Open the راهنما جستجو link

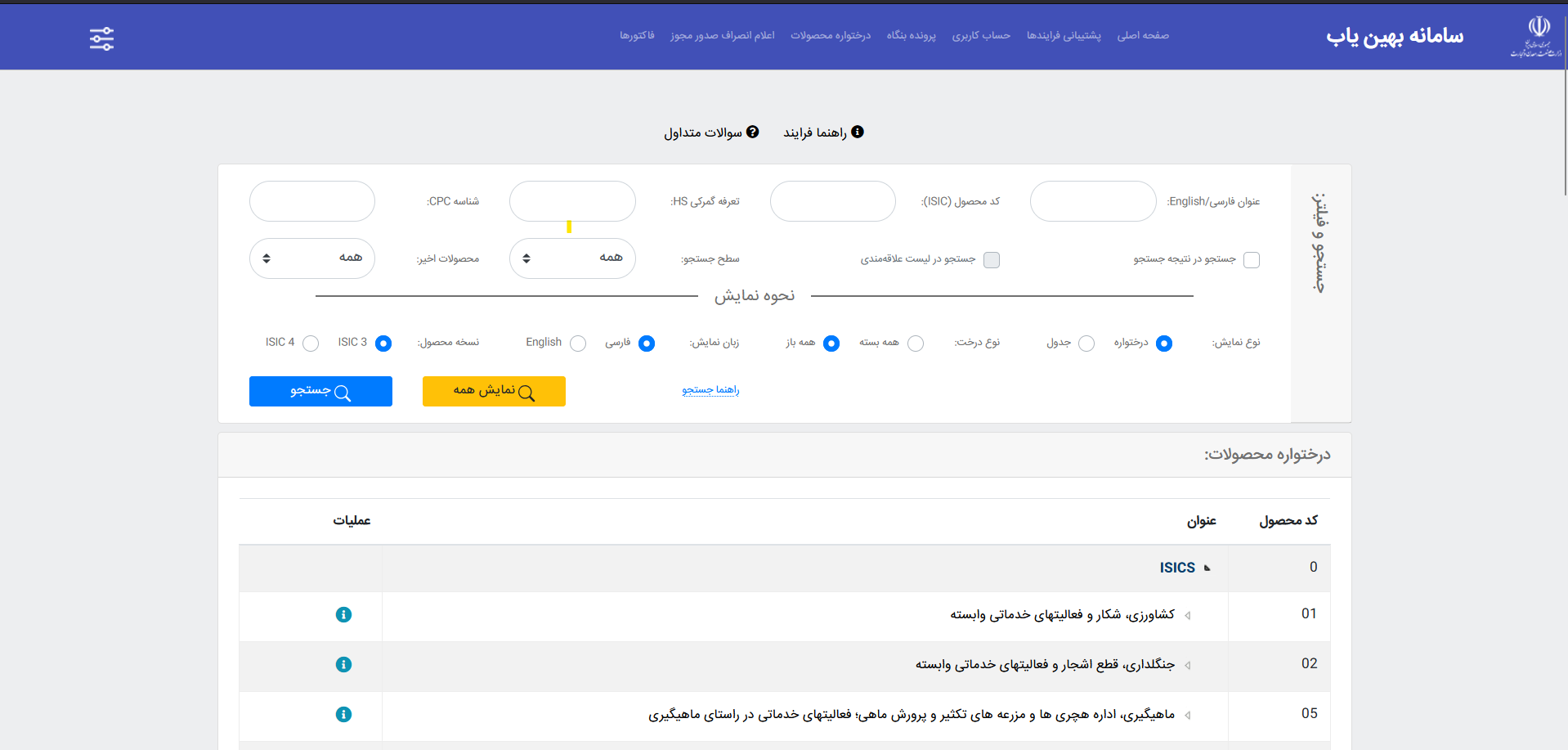click(x=710, y=390)
